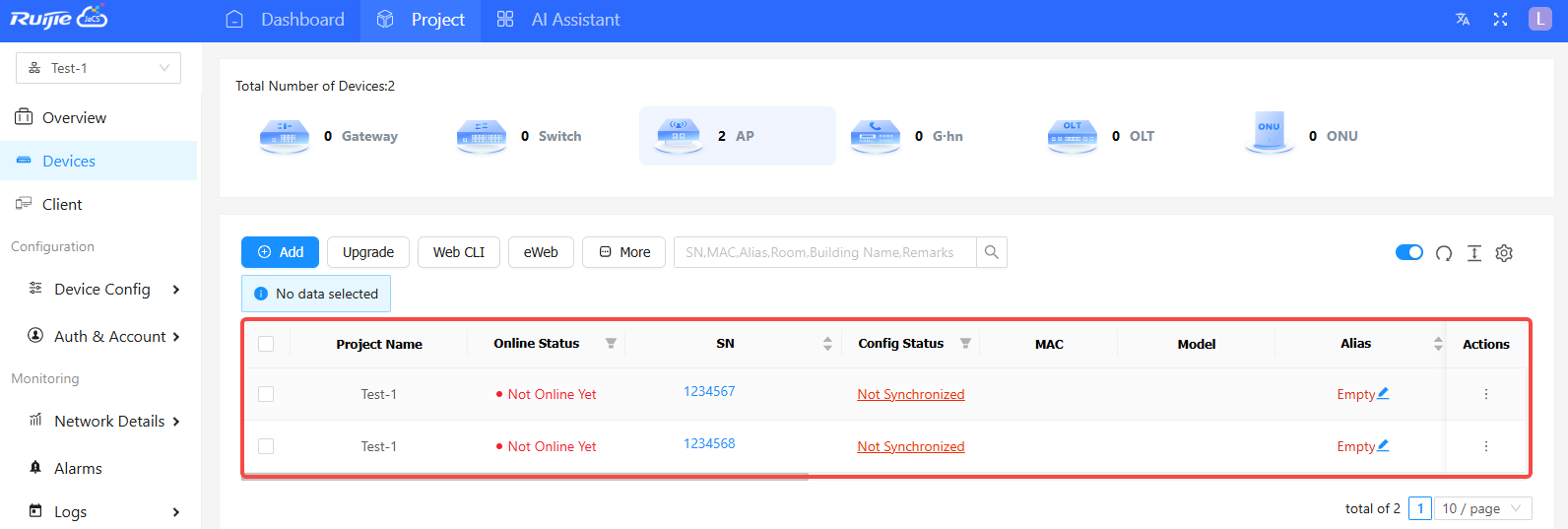
Task: Click the language translate icon
Action: pos(1463,20)
